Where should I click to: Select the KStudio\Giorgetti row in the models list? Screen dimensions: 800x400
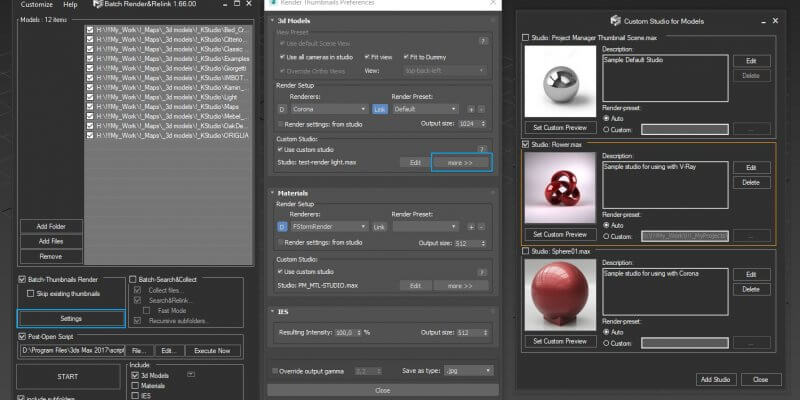168,68
